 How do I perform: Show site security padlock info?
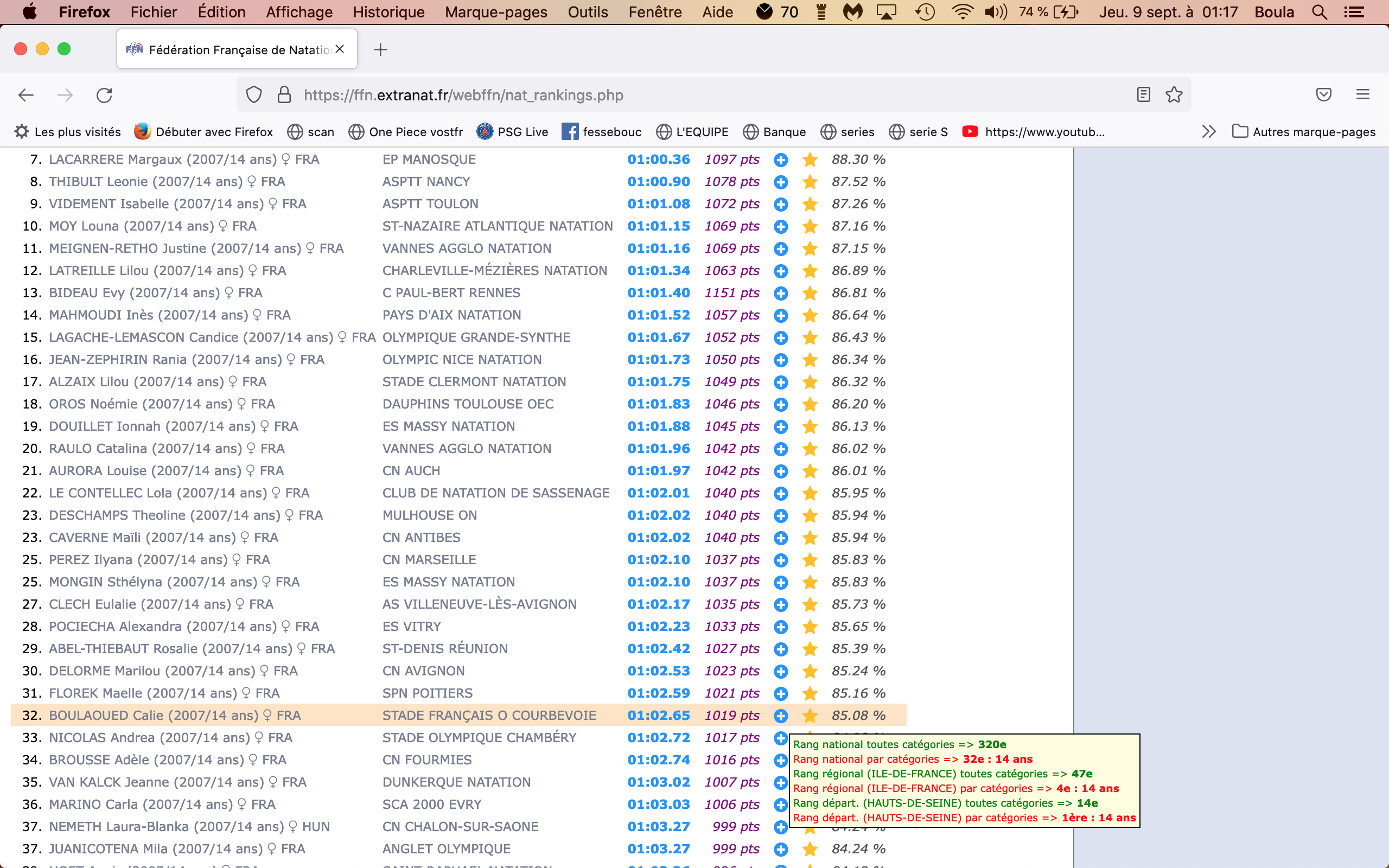[x=284, y=95]
